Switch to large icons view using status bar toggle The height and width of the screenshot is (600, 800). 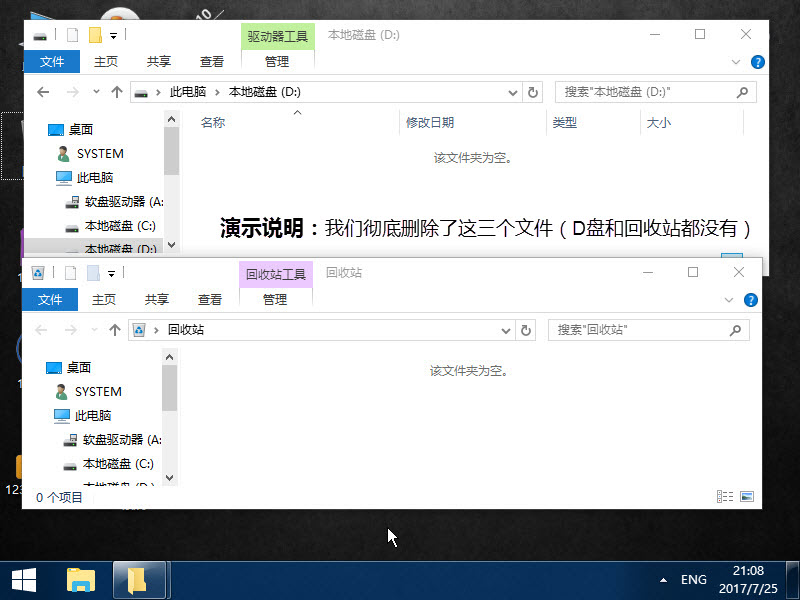click(748, 497)
